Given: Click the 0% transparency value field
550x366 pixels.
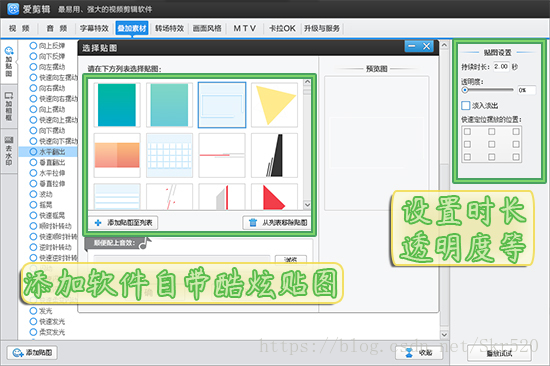Looking at the screenshot, I should 526,90.
